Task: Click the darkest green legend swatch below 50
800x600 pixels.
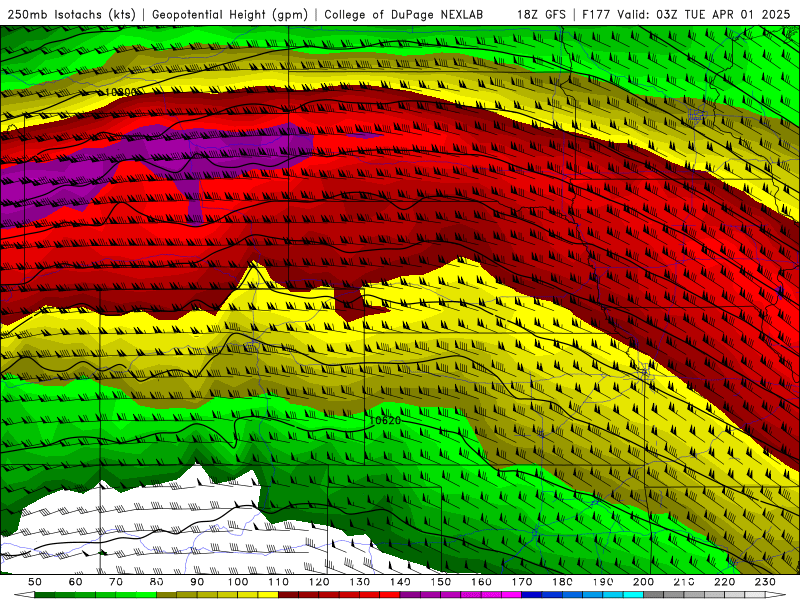Action: [45, 595]
